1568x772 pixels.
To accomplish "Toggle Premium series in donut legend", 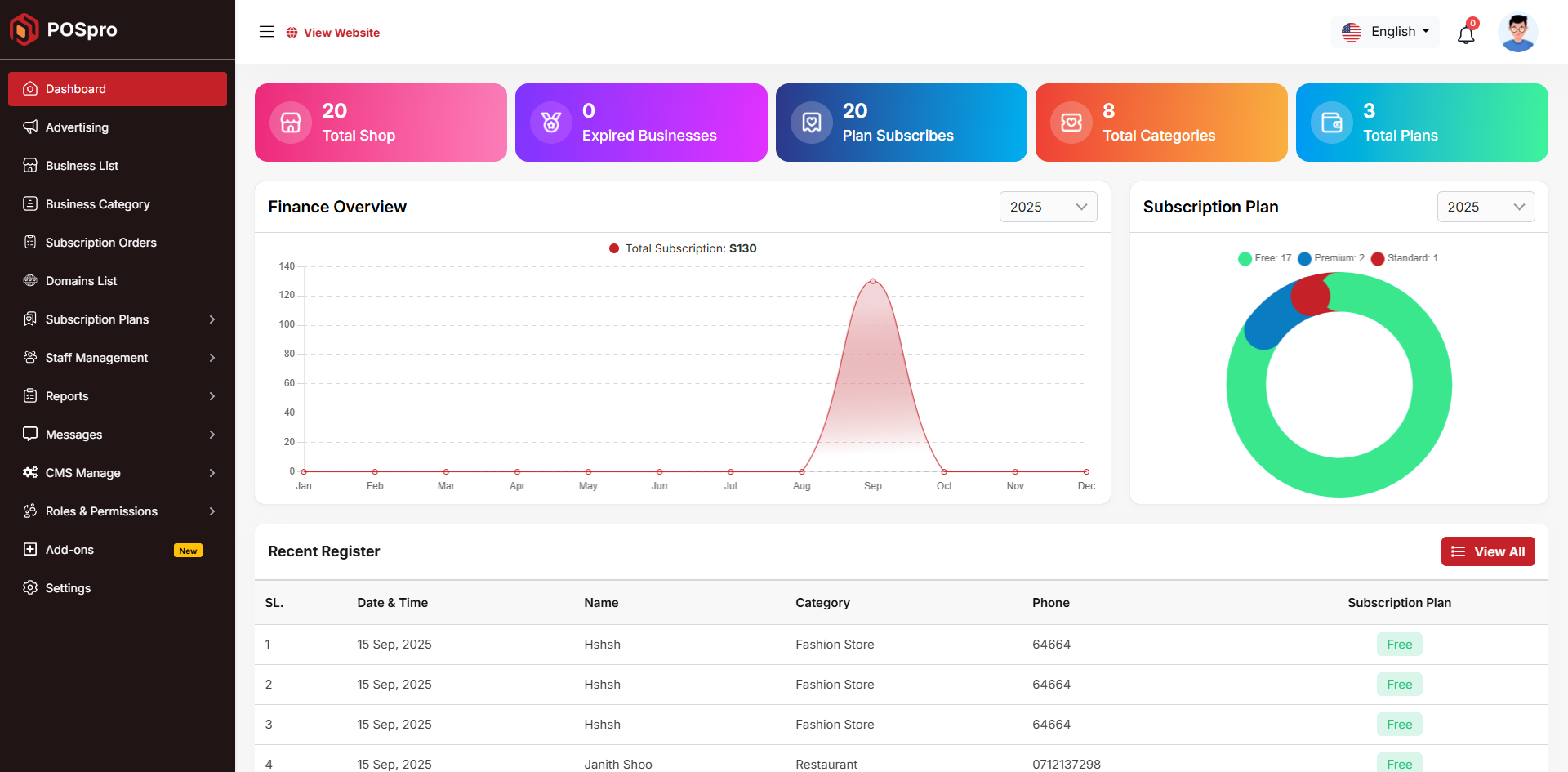I will pyautogui.click(x=1330, y=258).
